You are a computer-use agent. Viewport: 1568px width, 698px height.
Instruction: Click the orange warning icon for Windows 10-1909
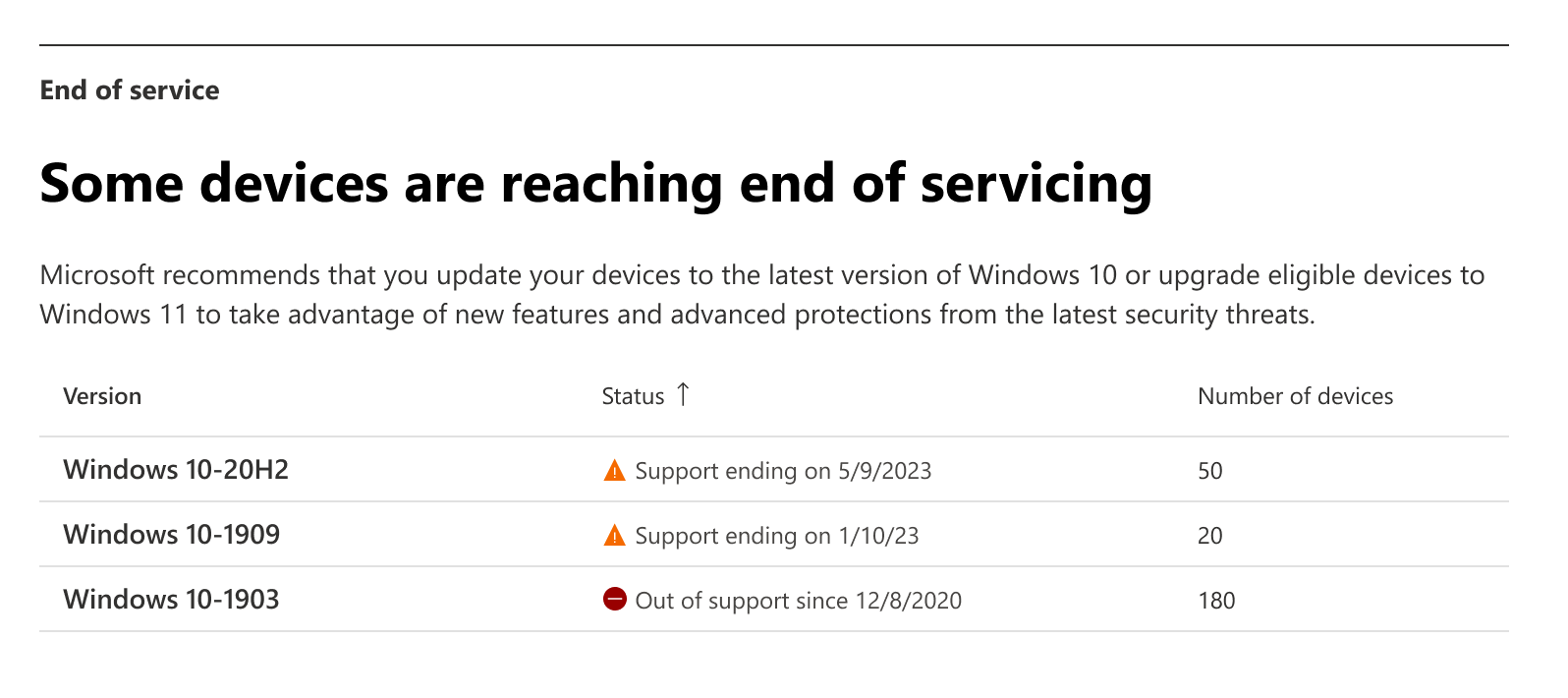click(x=614, y=536)
